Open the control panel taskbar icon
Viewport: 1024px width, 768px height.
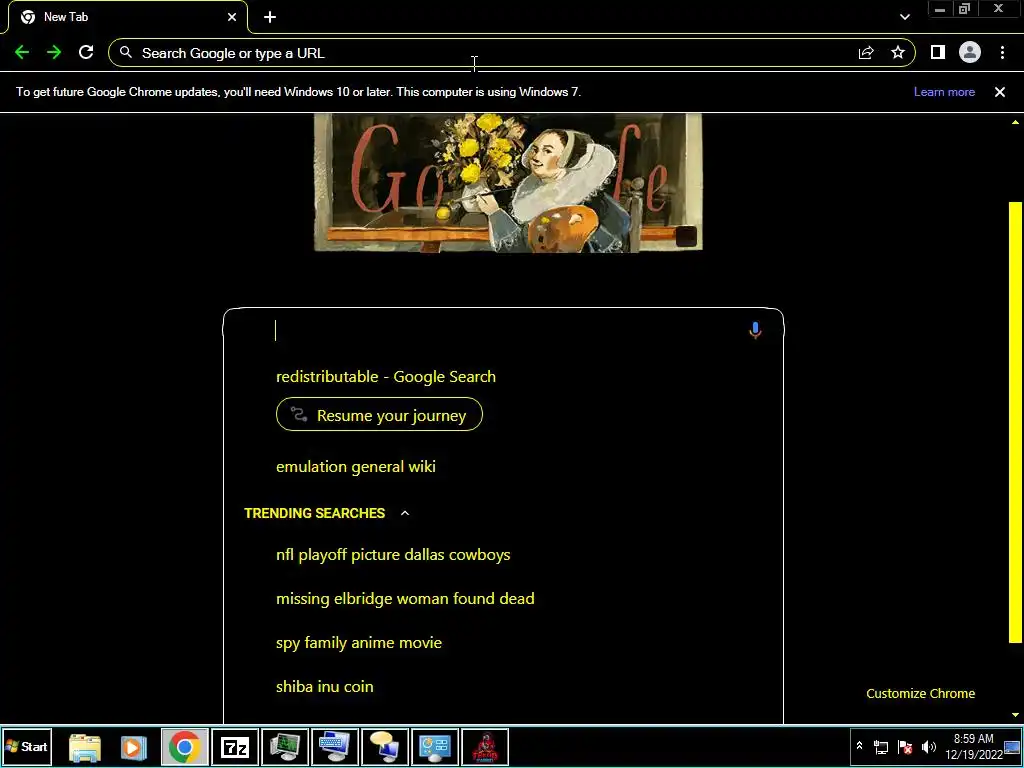pyautogui.click(x=435, y=747)
